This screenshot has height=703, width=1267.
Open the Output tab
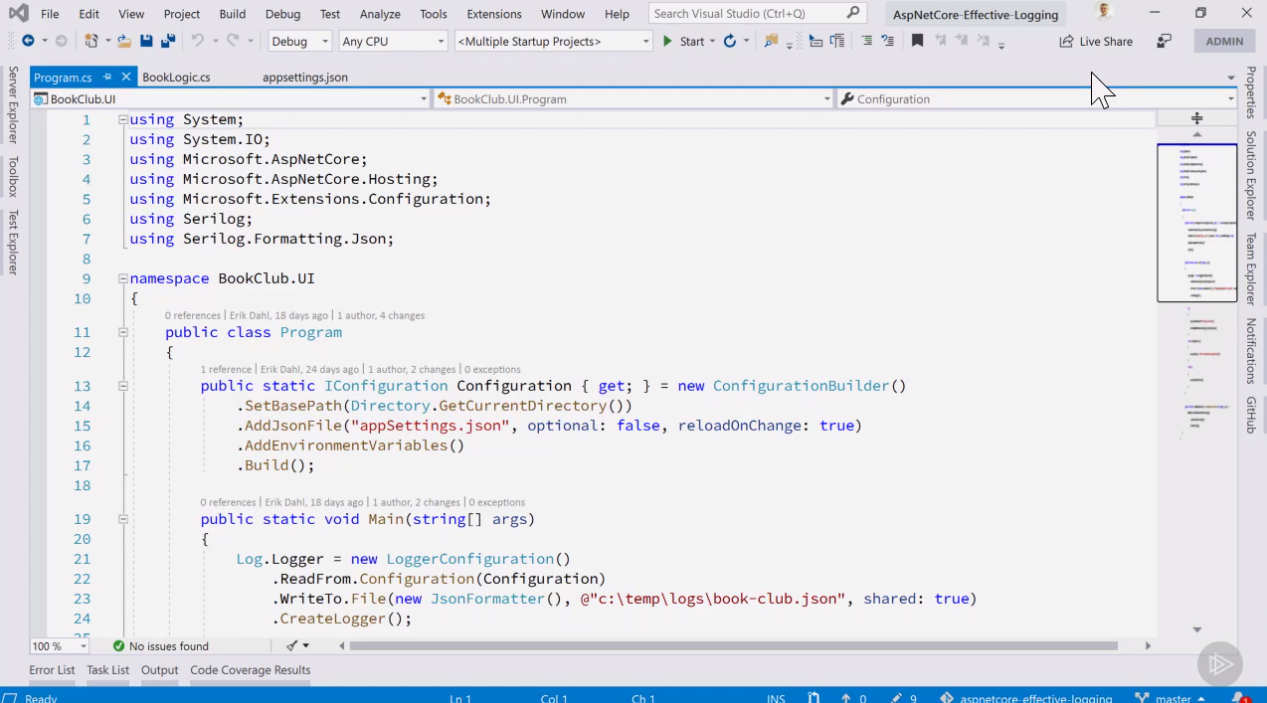[159, 670]
